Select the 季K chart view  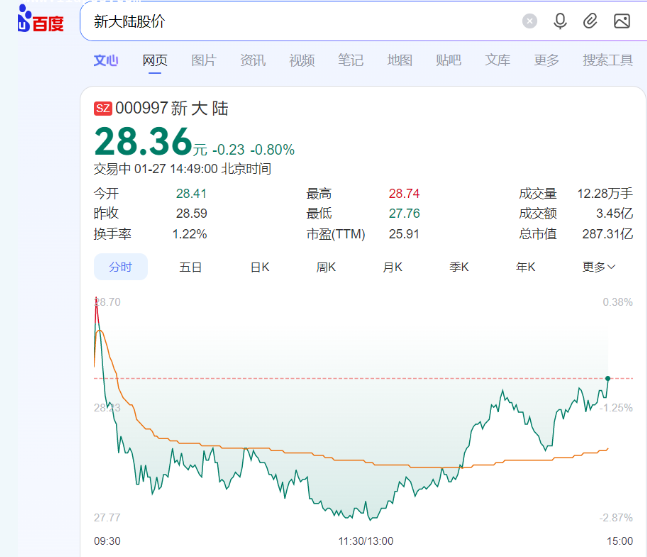click(x=459, y=267)
